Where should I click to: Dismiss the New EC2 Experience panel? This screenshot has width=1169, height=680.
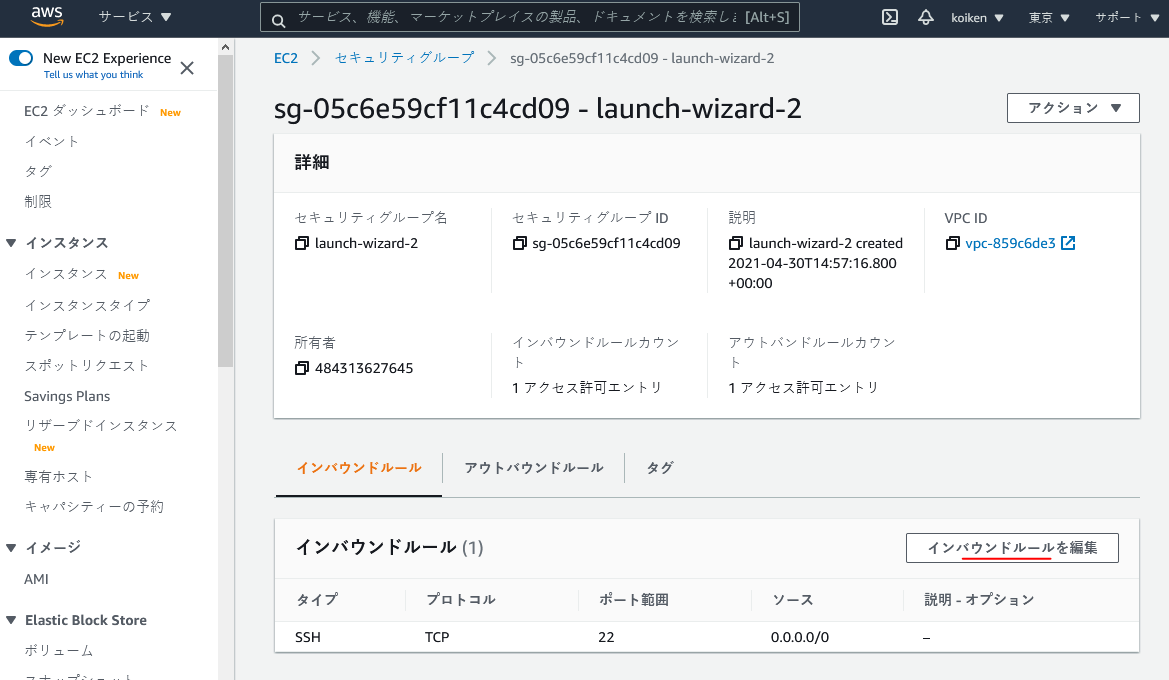(x=186, y=67)
